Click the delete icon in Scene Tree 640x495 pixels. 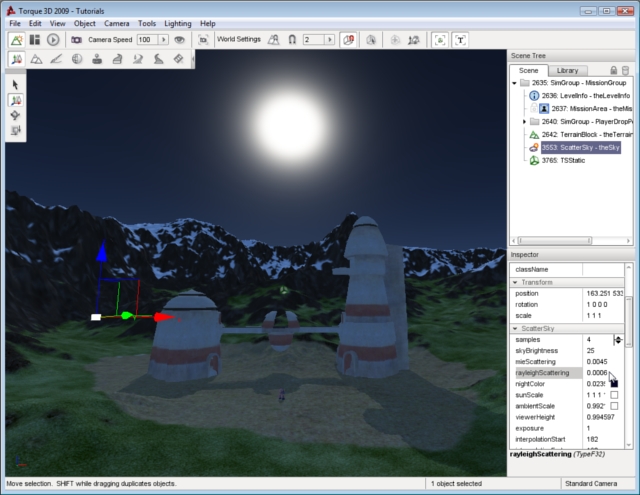626,70
